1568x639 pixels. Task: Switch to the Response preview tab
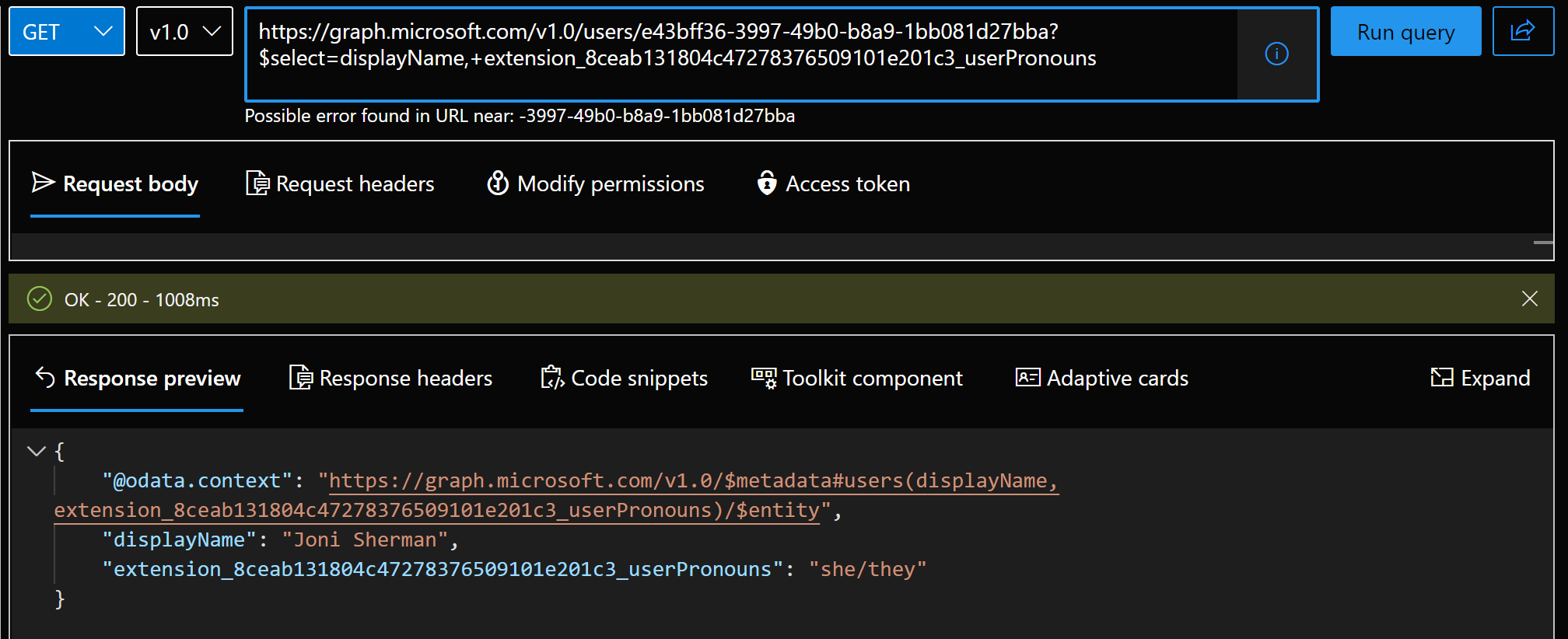(x=137, y=379)
